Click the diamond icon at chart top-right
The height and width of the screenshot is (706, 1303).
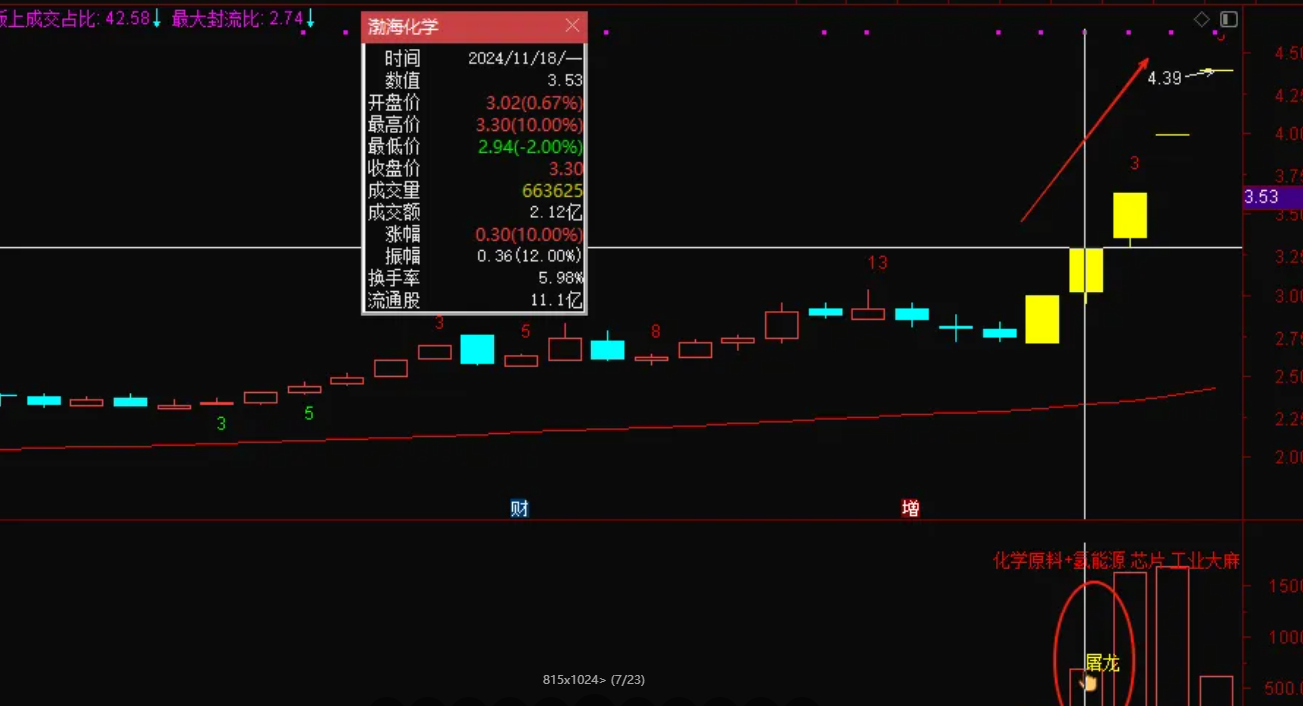coord(1202,19)
